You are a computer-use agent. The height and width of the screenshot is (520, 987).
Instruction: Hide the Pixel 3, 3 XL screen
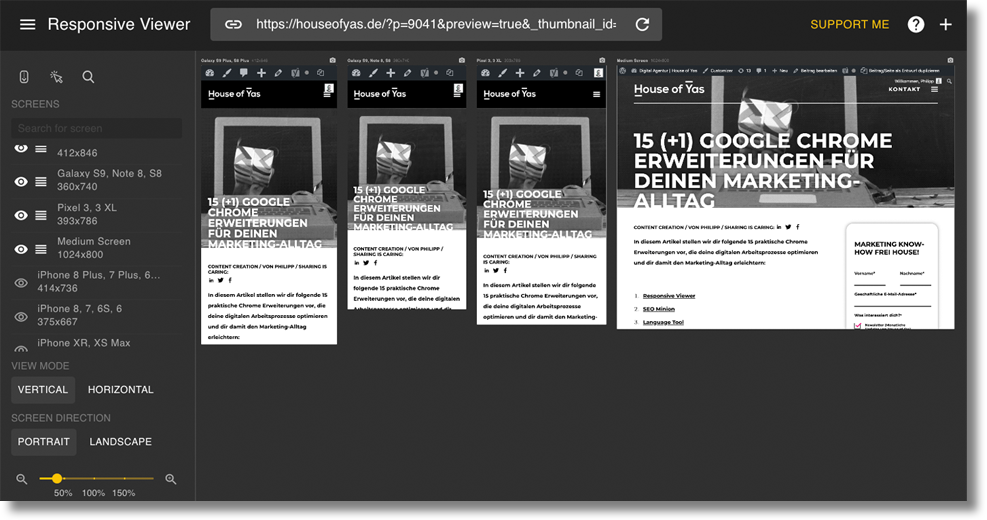[21, 215]
